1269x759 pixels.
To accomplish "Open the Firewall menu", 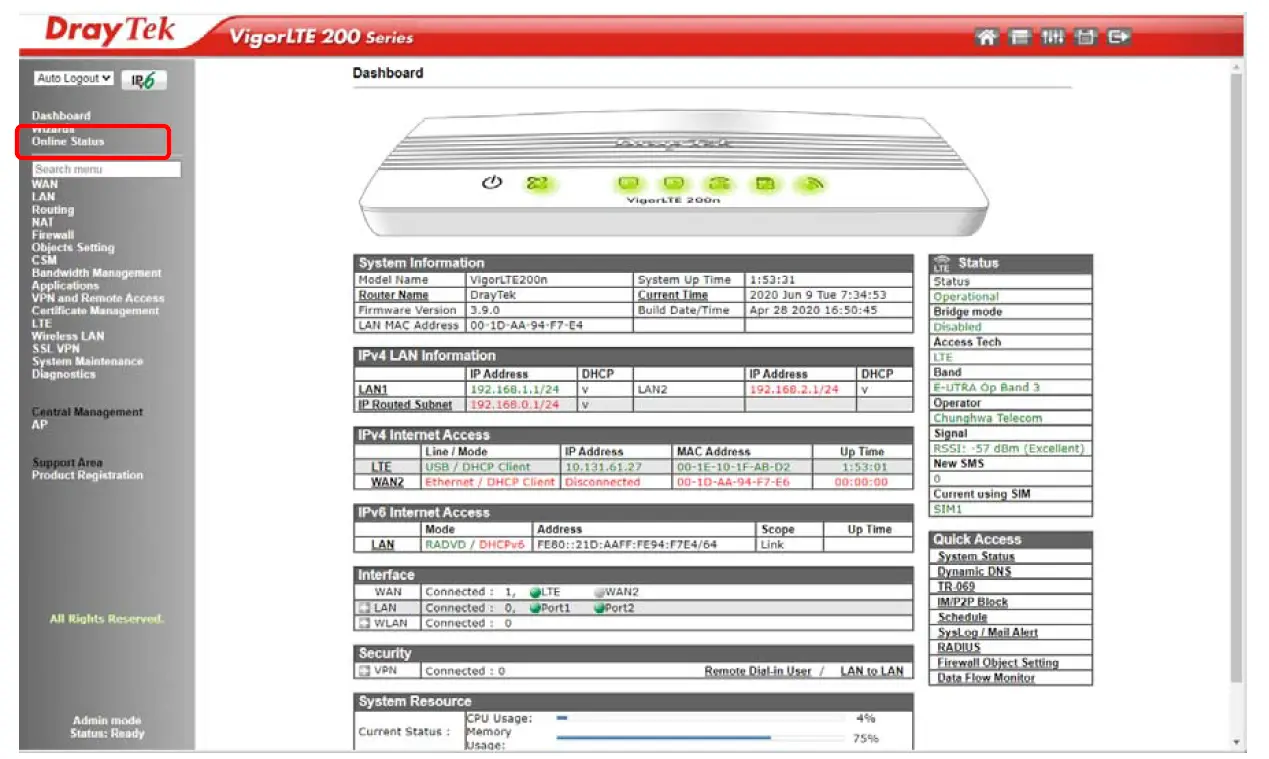I will point(52,235).
